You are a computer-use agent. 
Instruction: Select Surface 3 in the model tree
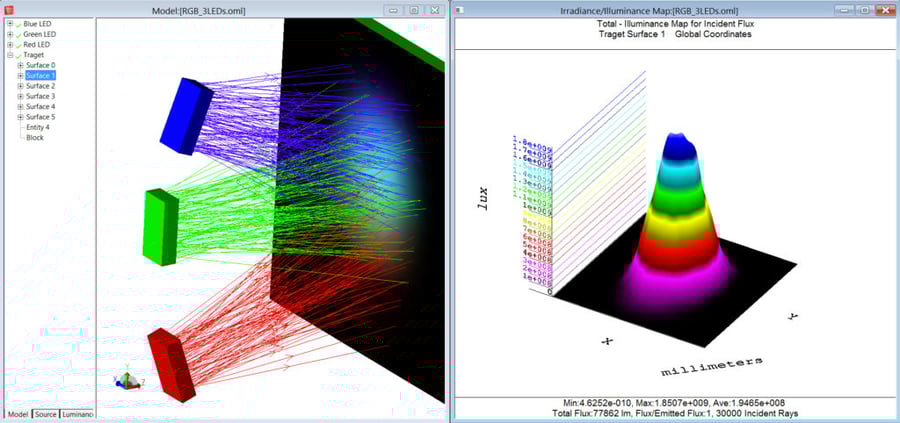[40, 96]
